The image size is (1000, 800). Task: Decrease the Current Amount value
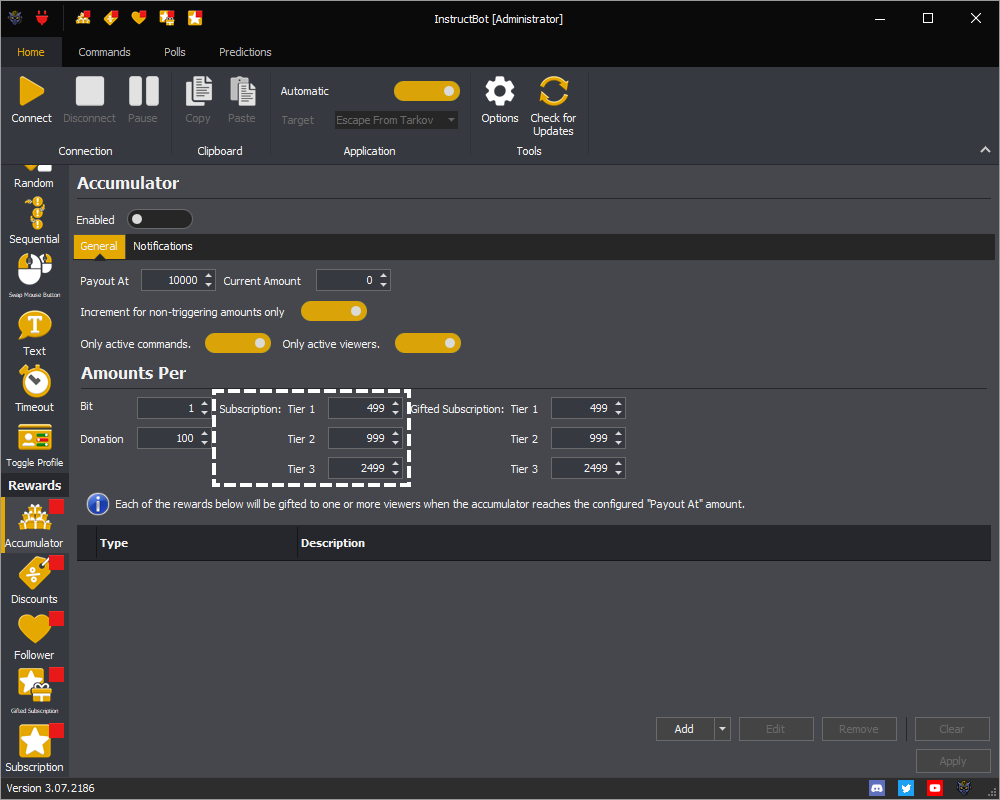pyautogui.click(x=383, y=285)
